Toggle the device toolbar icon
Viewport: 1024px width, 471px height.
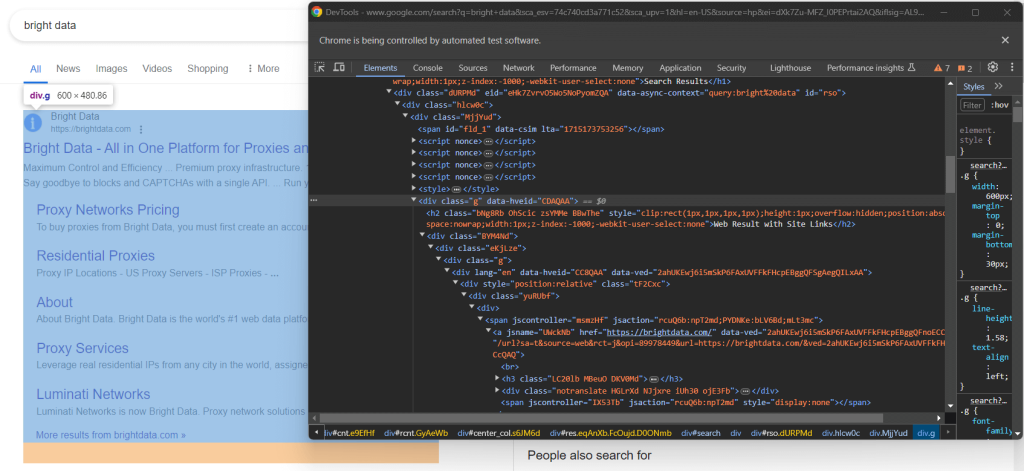point(339,68)
